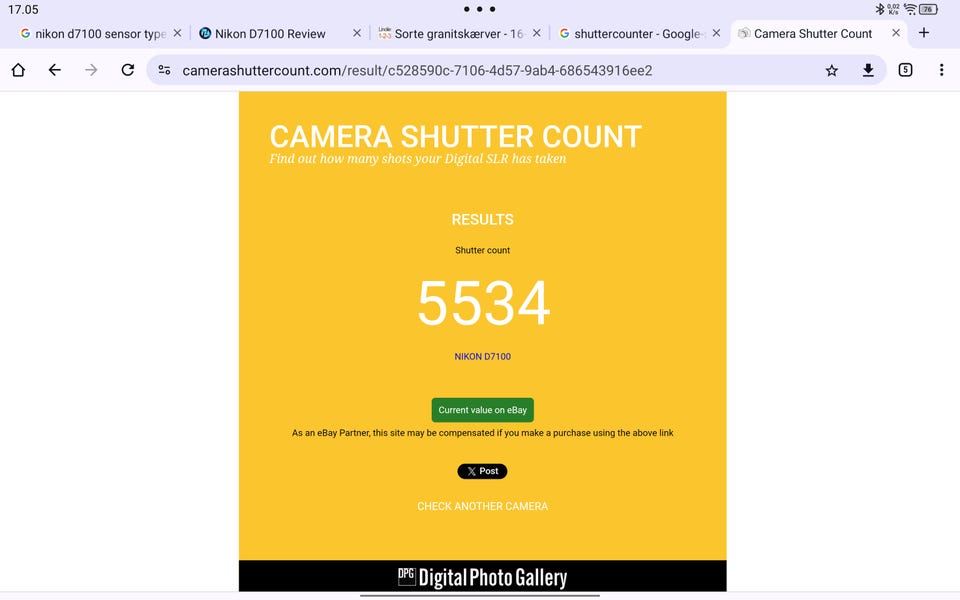Close the shuttercounter Google tab
The width and height of the screenshot is (960, 600).
point(716,33)
